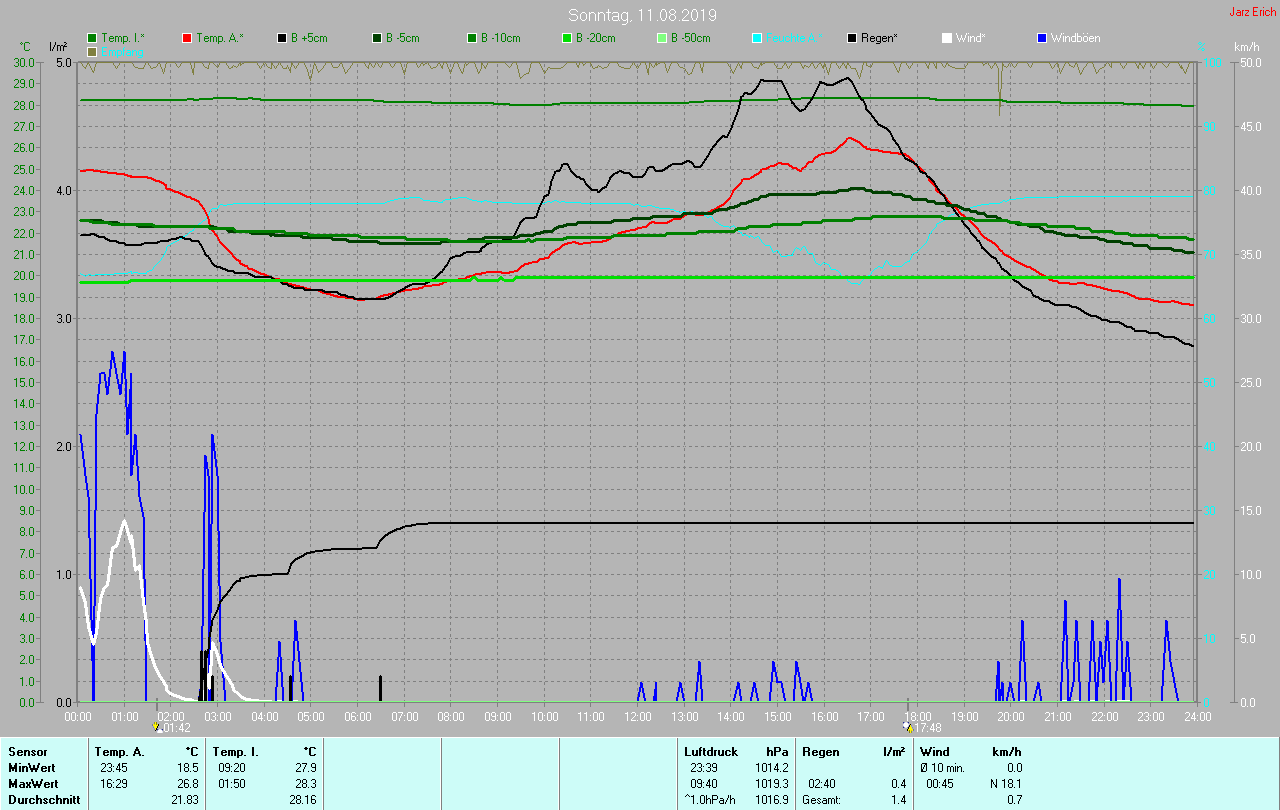Click the B -20cm legend square
Image resolution: width=1280 pixels, height=810 pixels.
pyautogui.click(x=567, y=38)
